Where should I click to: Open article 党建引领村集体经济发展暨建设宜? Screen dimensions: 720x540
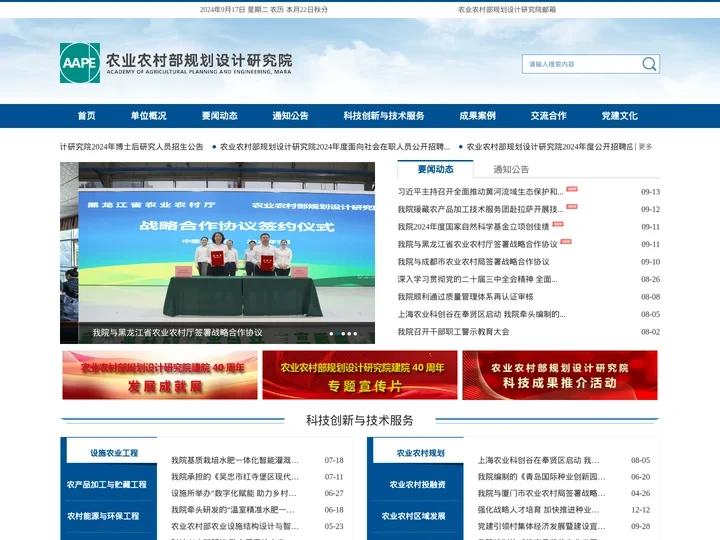541,526
